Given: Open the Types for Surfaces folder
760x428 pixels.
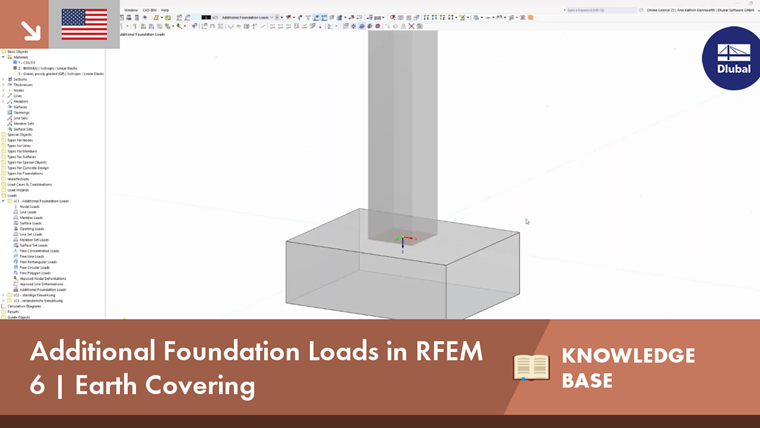Looking at the screenshot, I should tap(21, 157).
